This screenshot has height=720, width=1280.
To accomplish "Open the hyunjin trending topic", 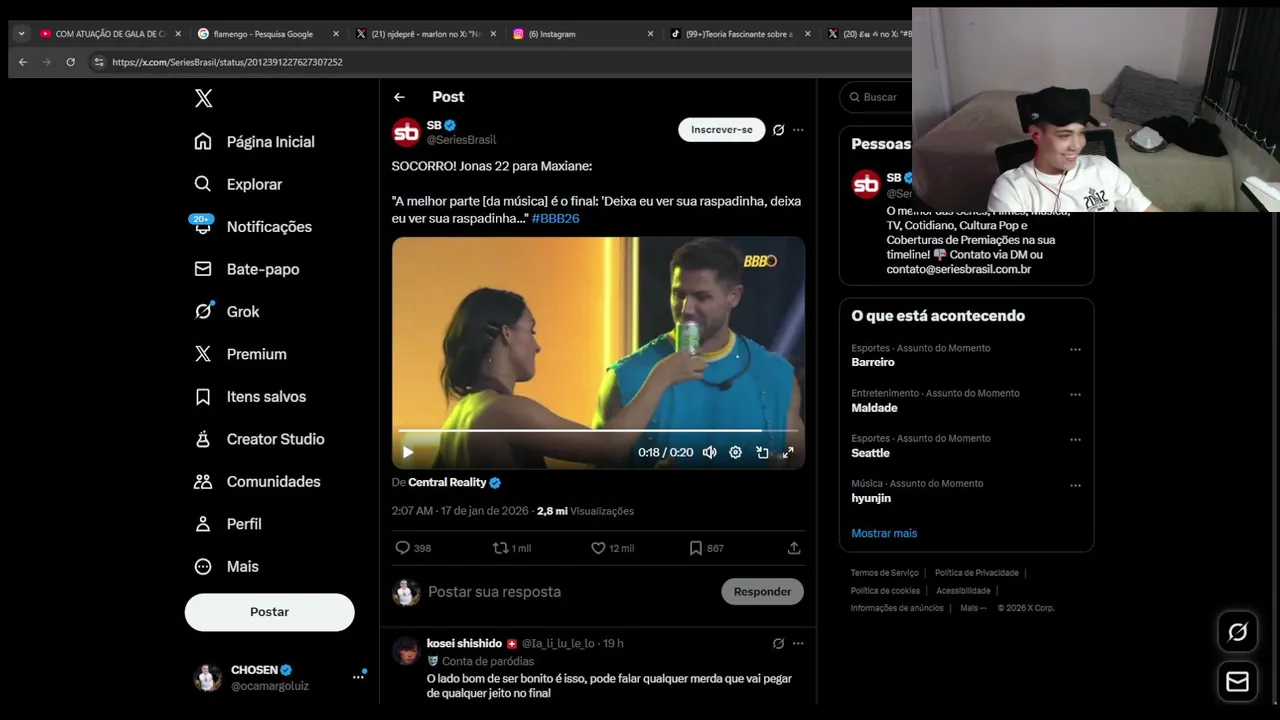I will pyautogui.click(x=871, y=498).
